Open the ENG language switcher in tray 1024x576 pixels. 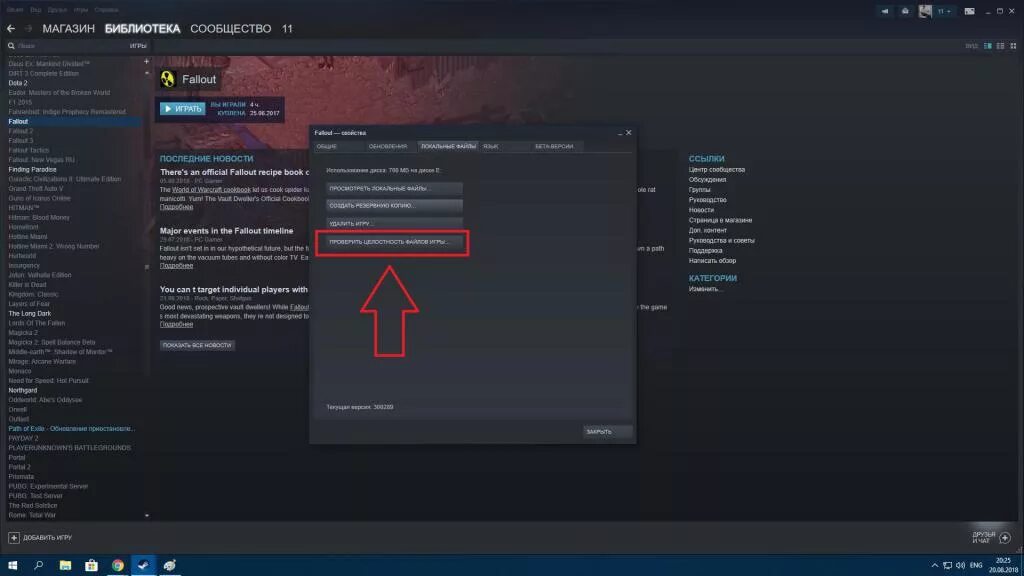(976, 565)
